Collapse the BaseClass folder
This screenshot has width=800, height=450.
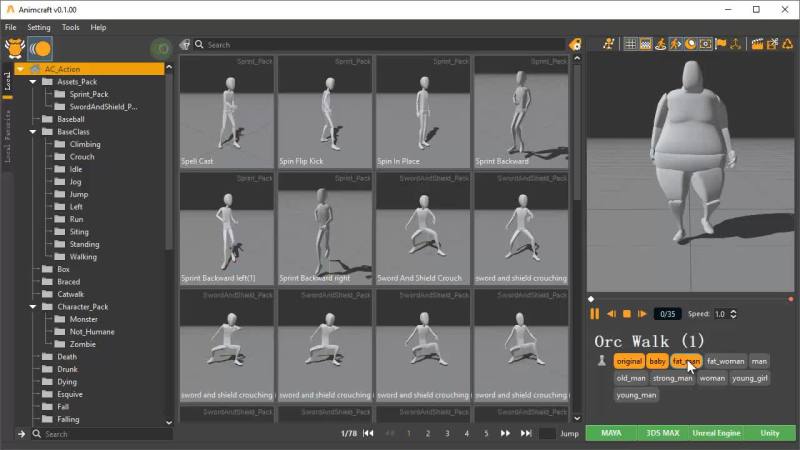click(33, 132)
